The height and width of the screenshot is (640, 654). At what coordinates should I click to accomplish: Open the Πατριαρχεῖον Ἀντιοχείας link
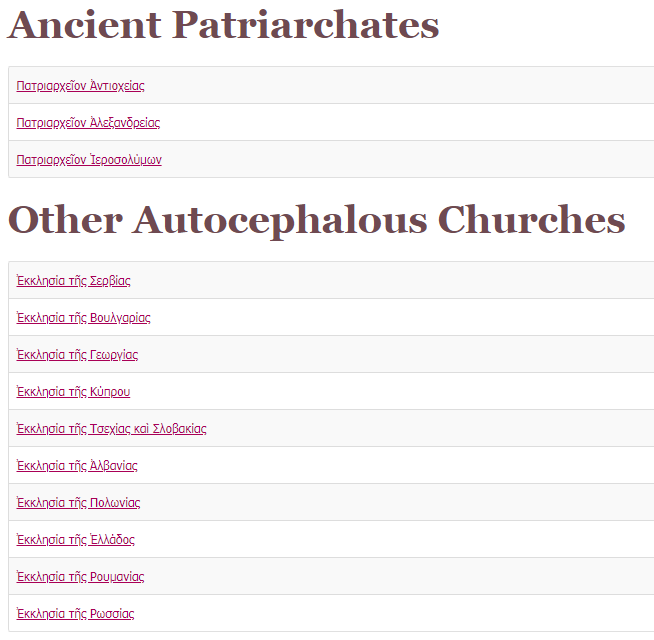pyautogui.click(x=80, y=86)
